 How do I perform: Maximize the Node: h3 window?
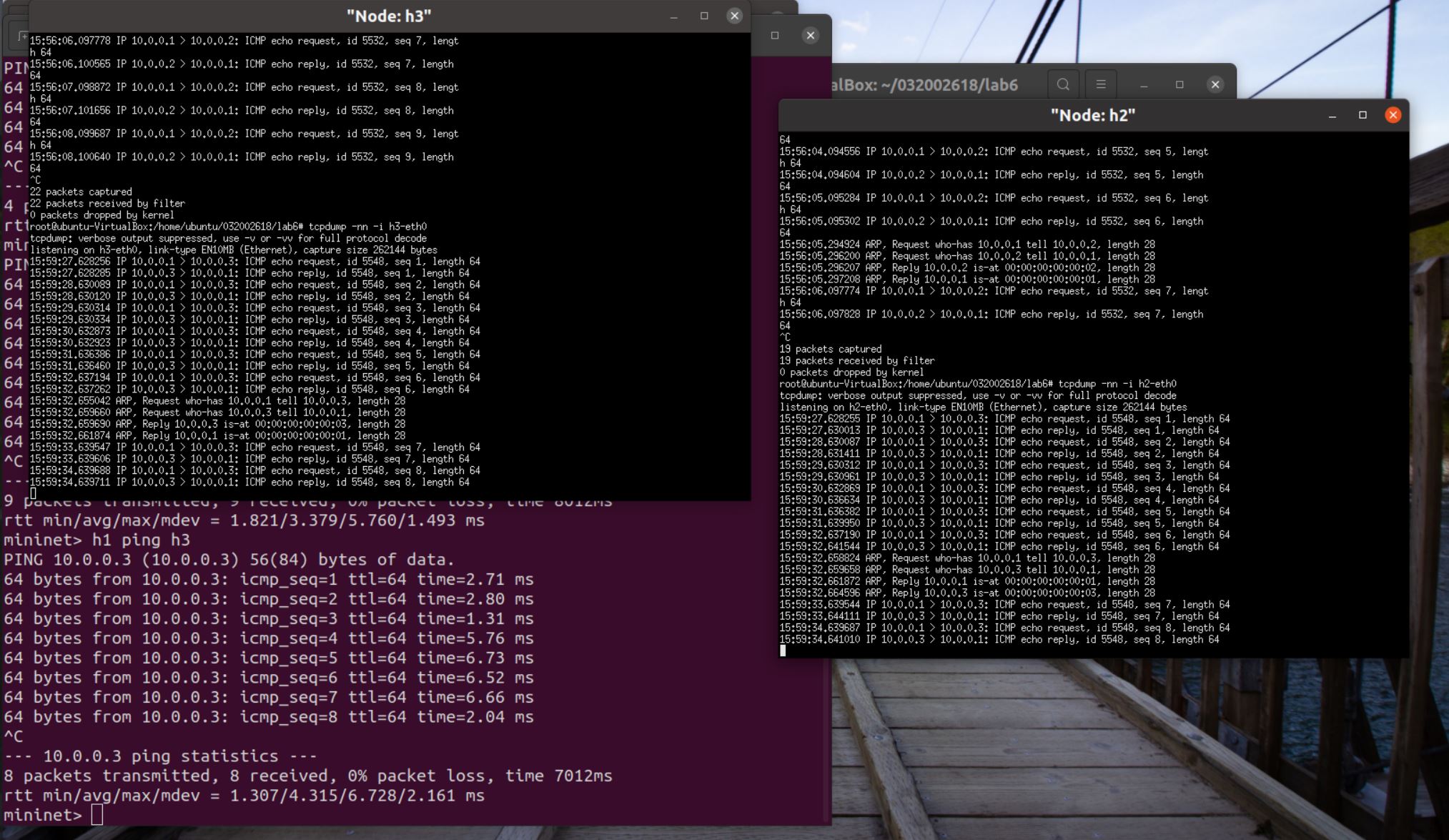[x=704, y=16]
